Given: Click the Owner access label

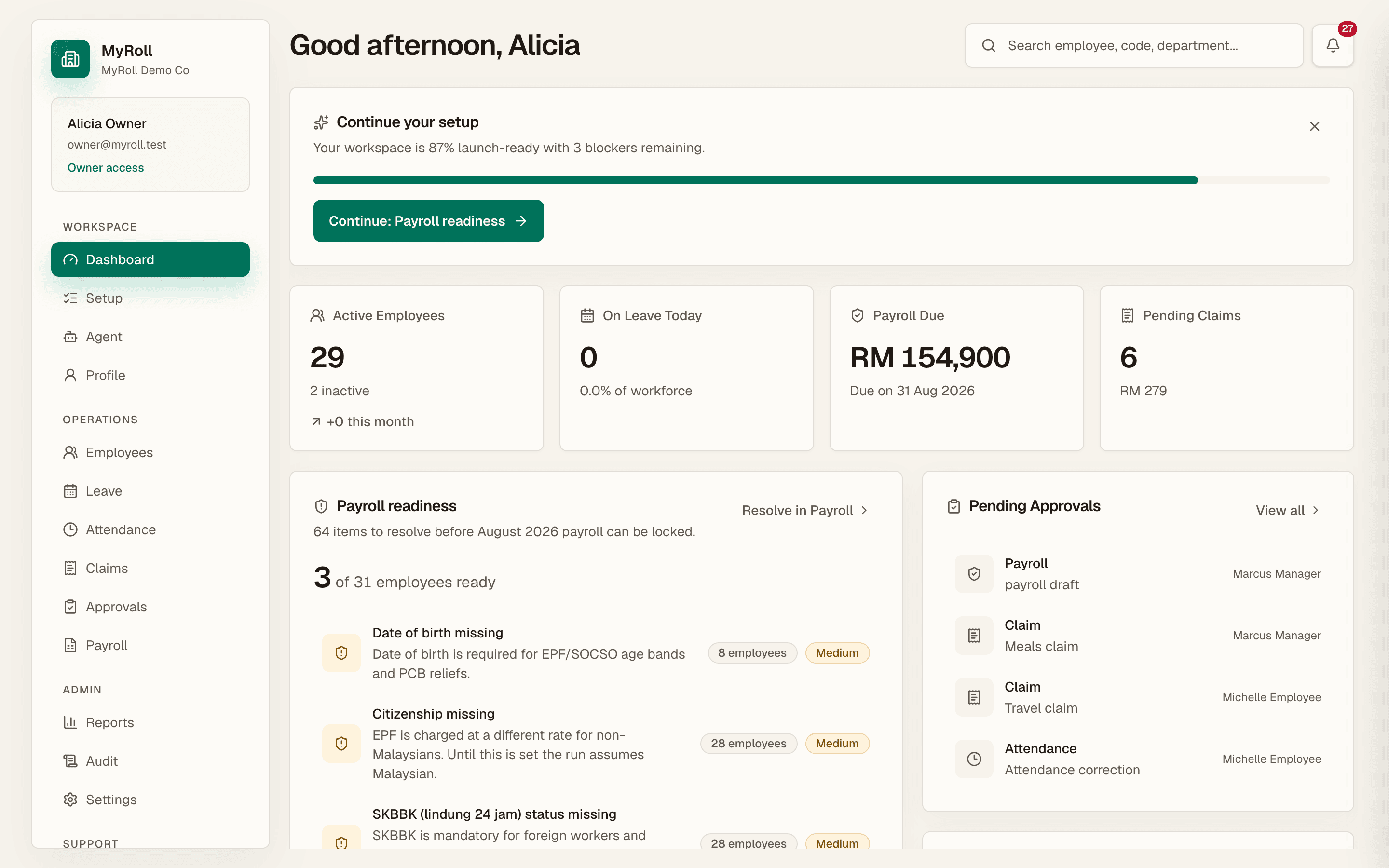Looking at the screenshot, I should pyautogui.click(x=106, y=168).
